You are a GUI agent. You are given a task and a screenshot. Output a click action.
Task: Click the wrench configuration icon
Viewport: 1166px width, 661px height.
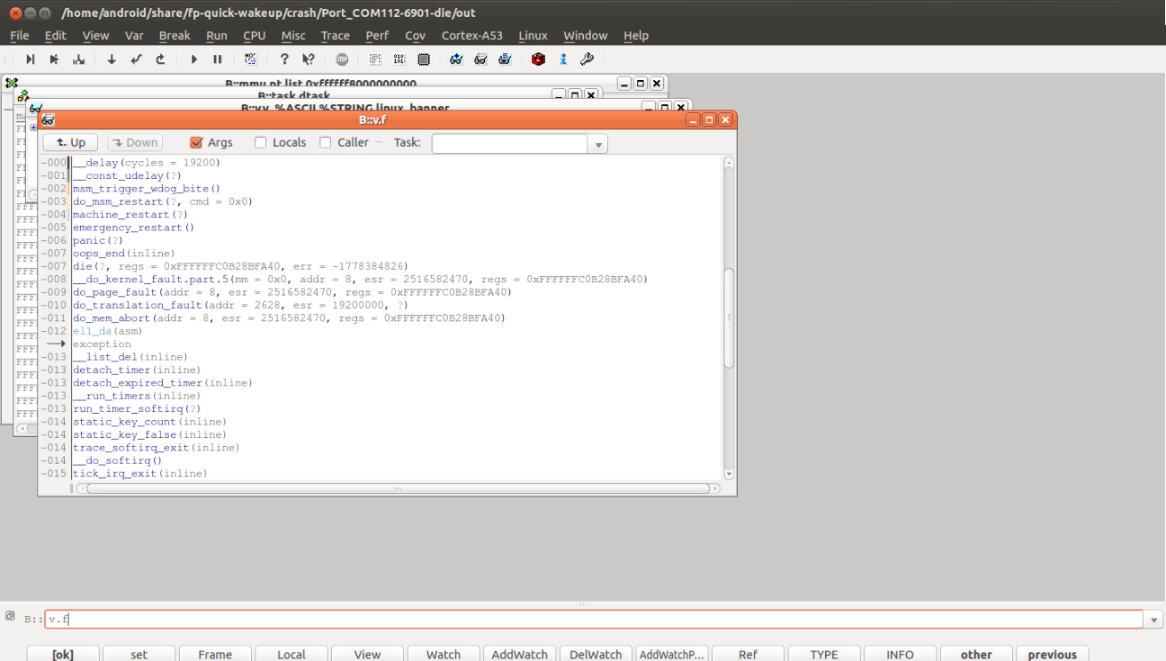click(x=587, y=59)
